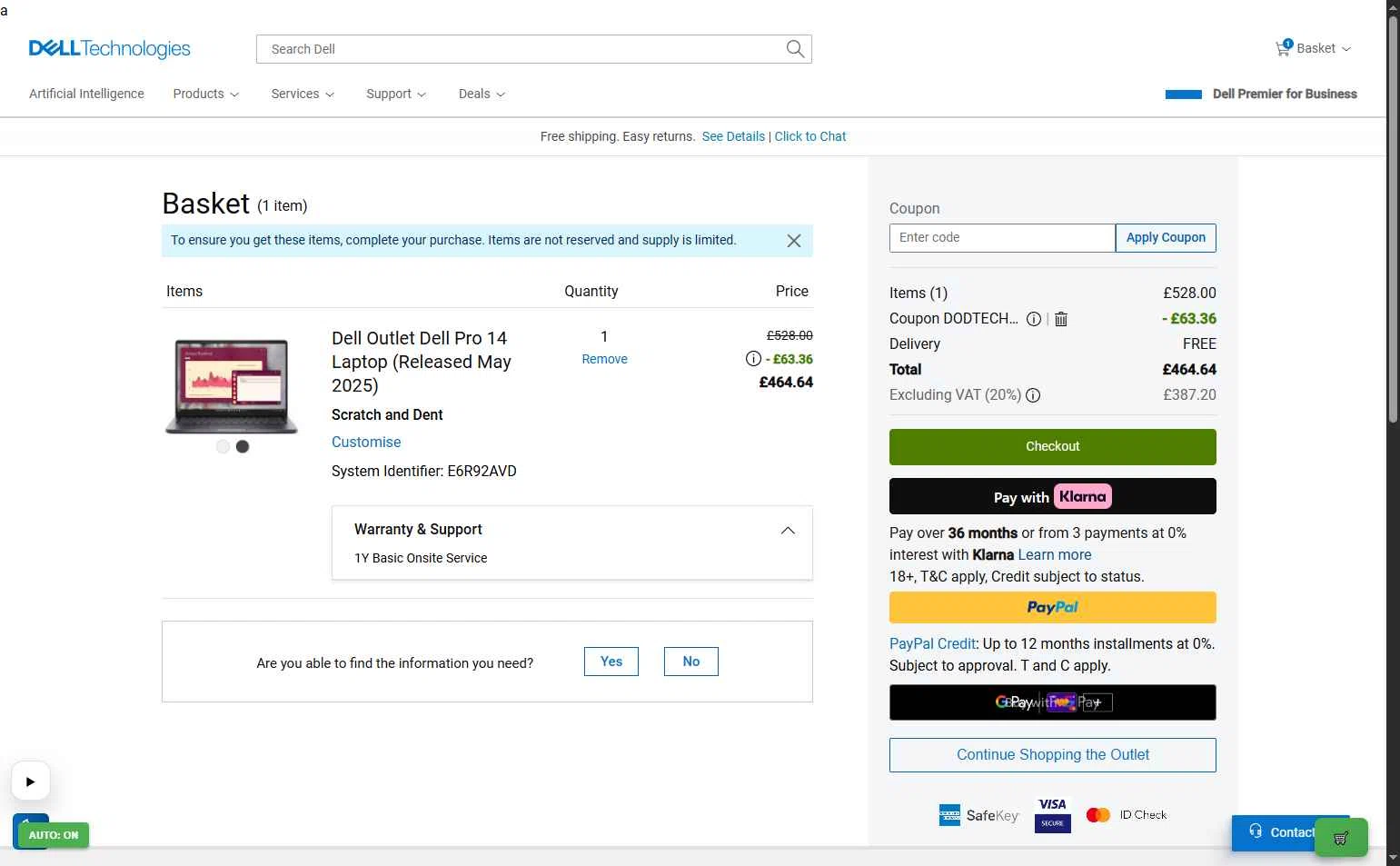
Task: Open coupon DODTECH info icon
Action: tap(1034, 319)
